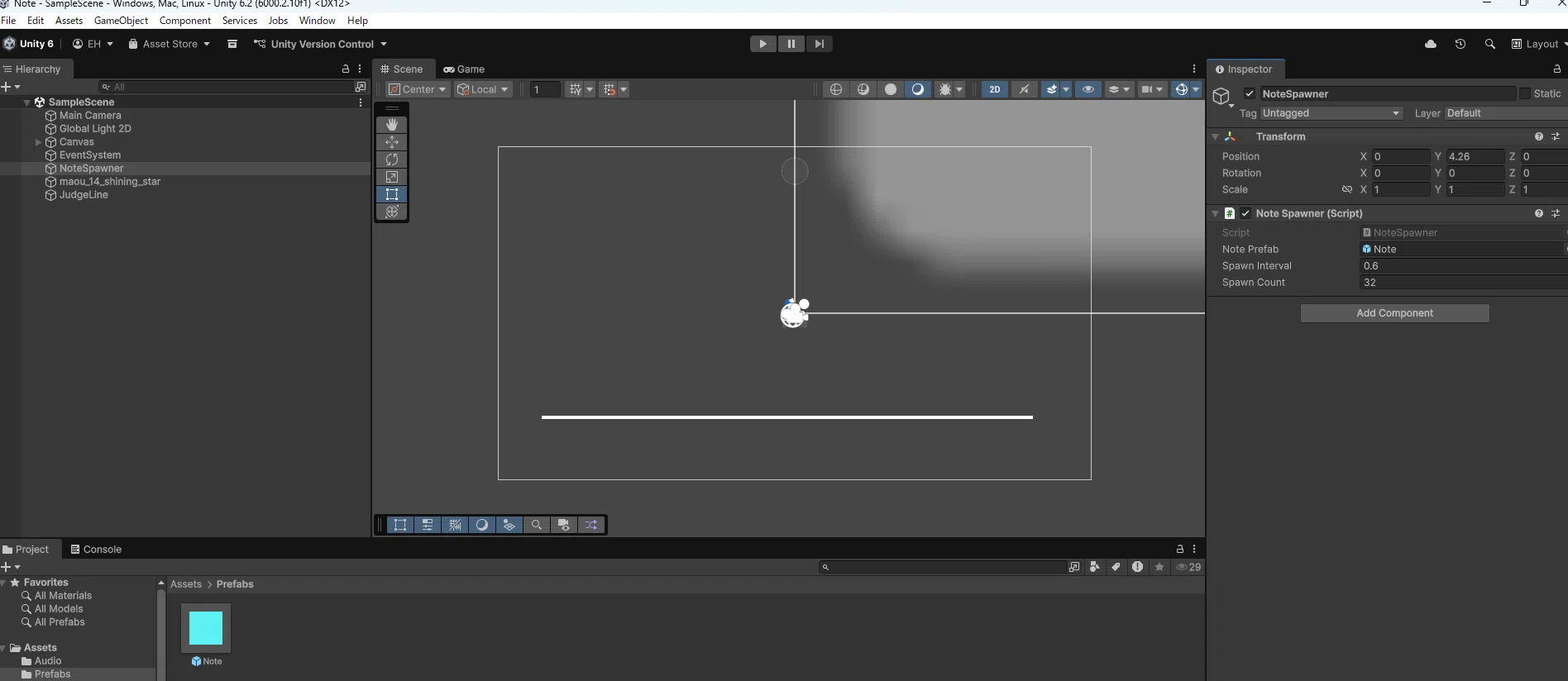The width and height of the screenshot is (1568, 681).
Task: Switch to the Console tab
Action: click(x=96, y=550)
